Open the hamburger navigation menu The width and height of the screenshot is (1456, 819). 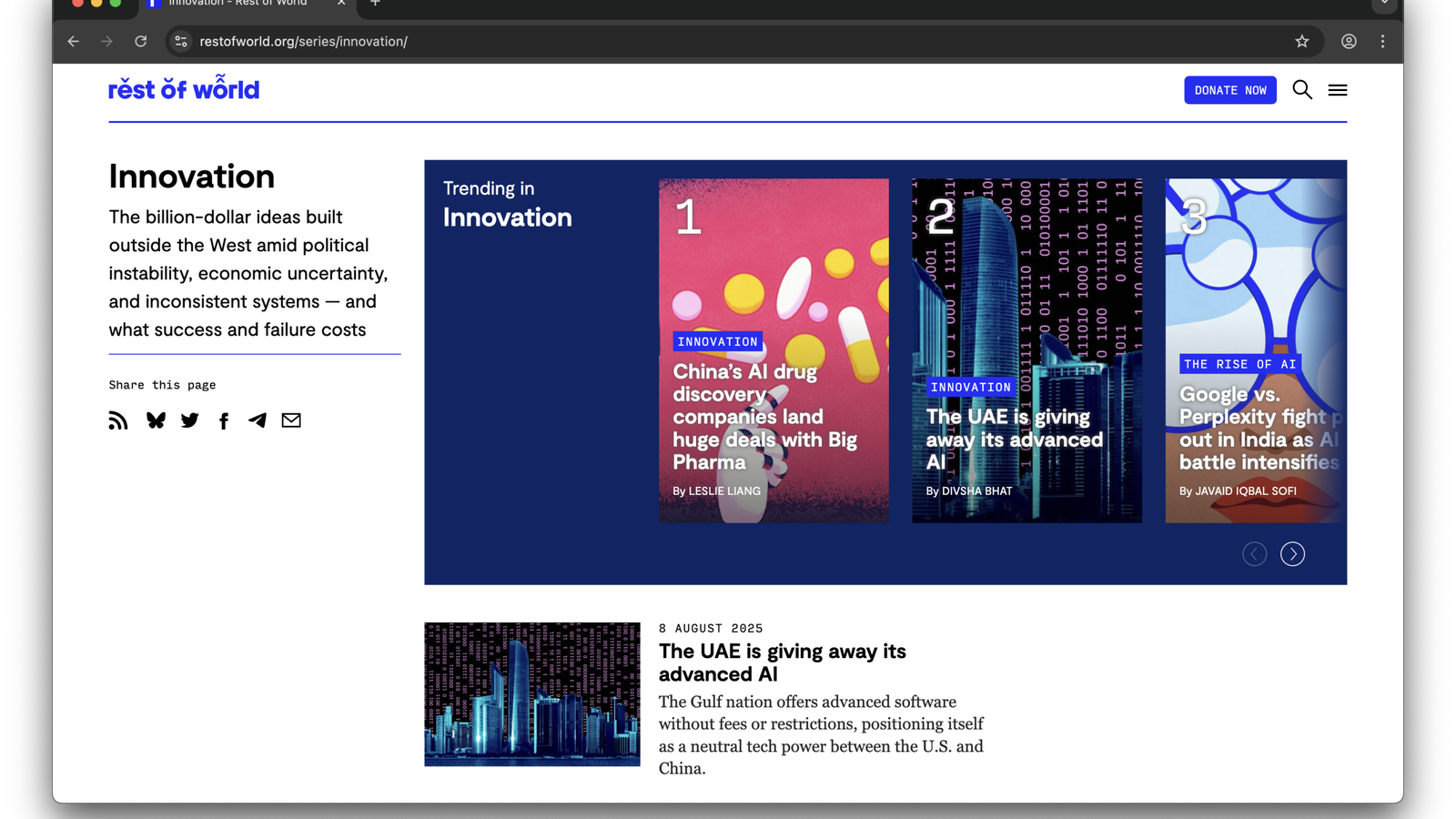point(1338,90)
